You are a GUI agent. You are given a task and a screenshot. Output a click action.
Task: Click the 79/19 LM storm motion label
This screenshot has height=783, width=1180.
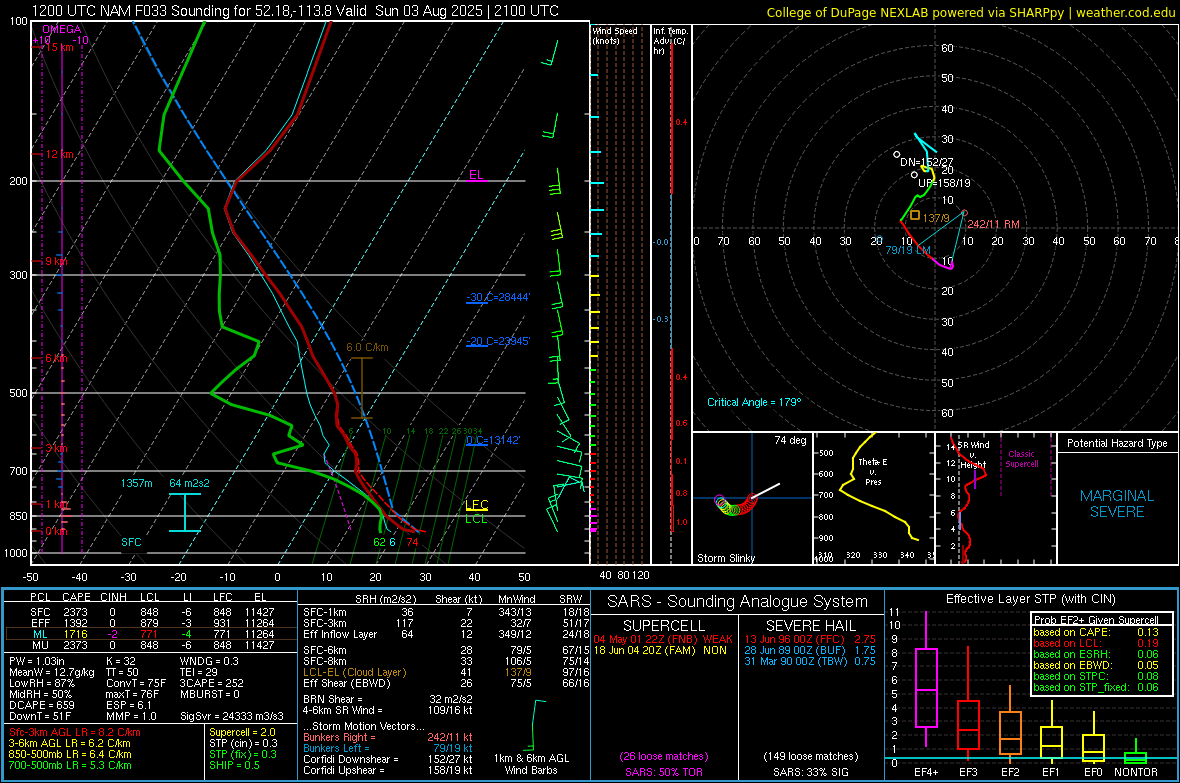(x=908, y=250)
